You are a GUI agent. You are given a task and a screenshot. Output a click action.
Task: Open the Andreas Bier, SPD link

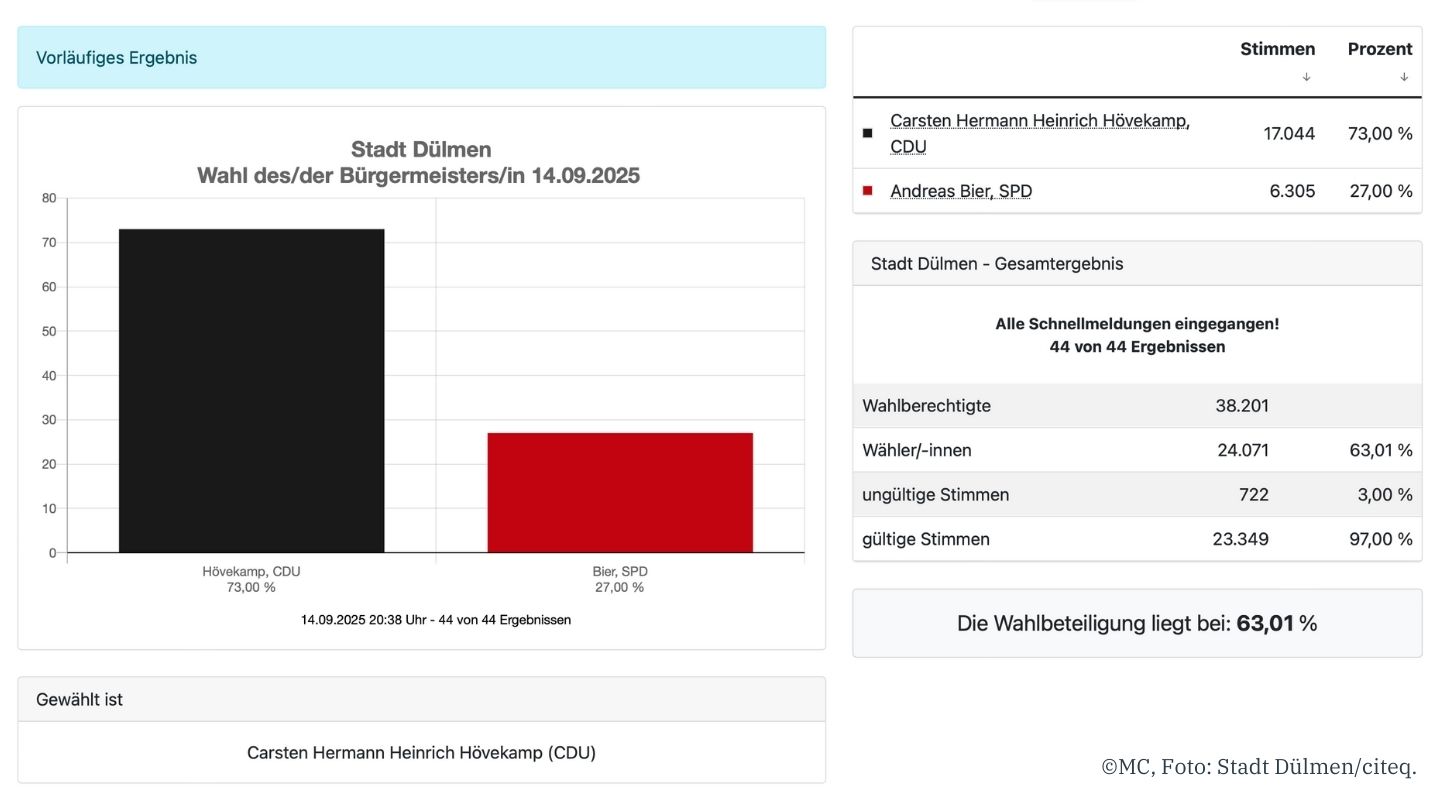point(960,191)
